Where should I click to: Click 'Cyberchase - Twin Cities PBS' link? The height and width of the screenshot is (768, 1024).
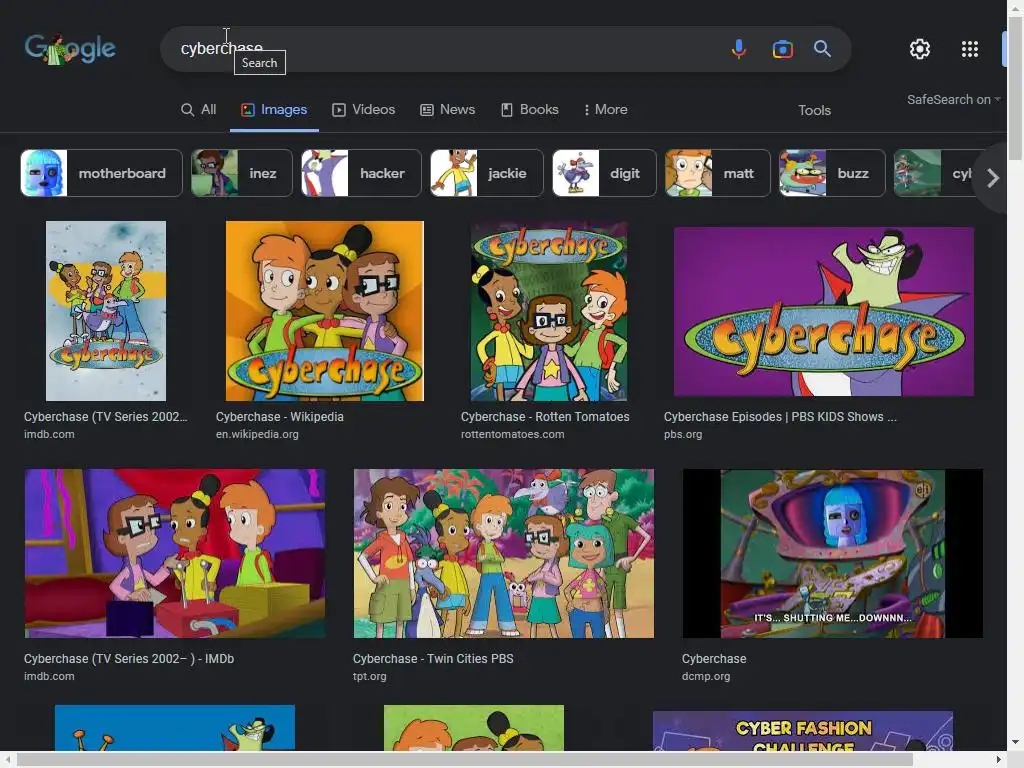(433, 659)
